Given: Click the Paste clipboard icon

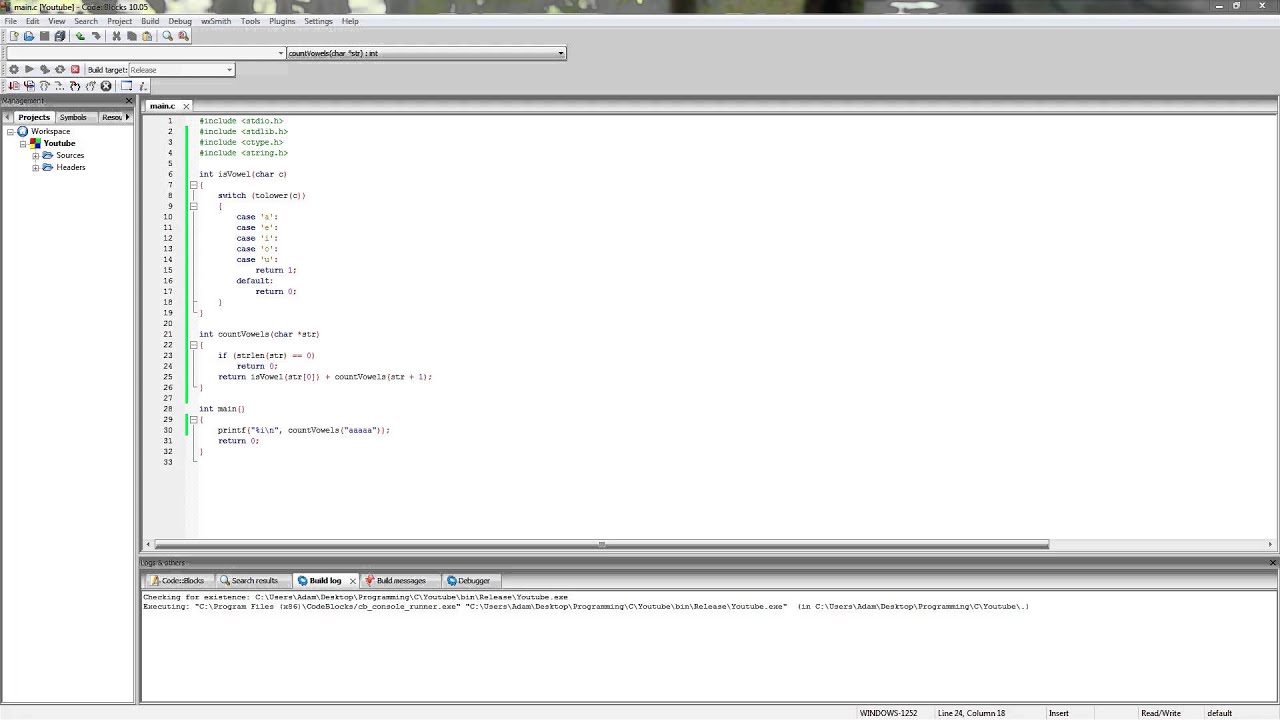Looking at the screenshot, I should pyautogui.click(x=147, y=36).
